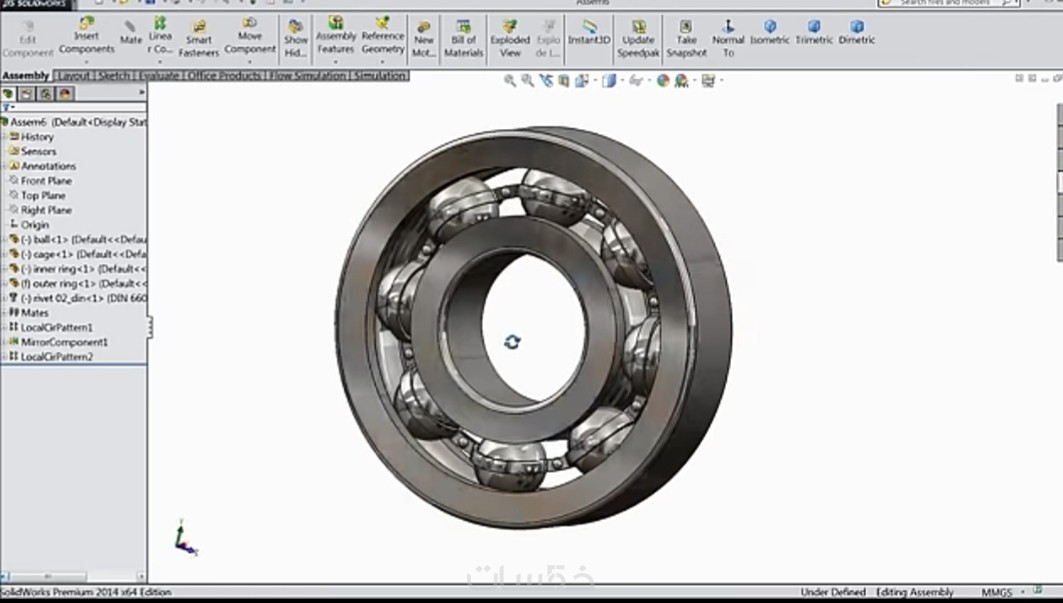Click Smart Fasteners icon
Image resolution: width=1063 pixels, height=603 pixels.
coord(199,39)
